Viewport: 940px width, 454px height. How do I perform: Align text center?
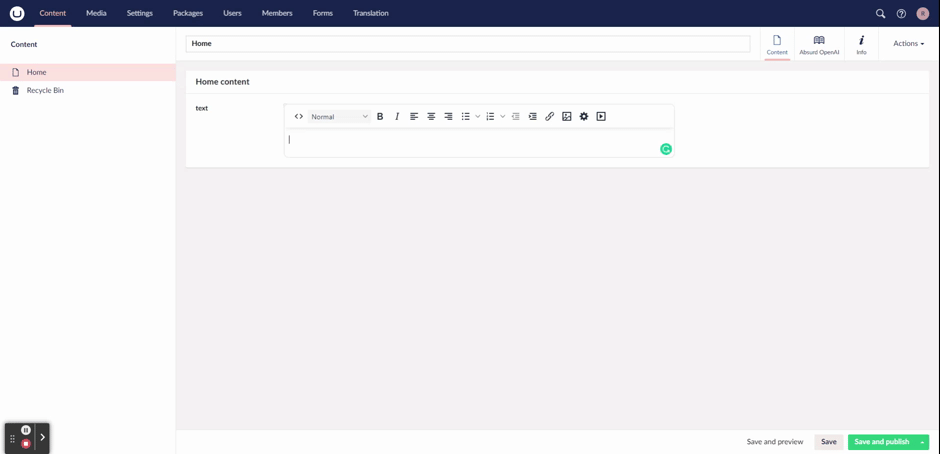[431, 116]
